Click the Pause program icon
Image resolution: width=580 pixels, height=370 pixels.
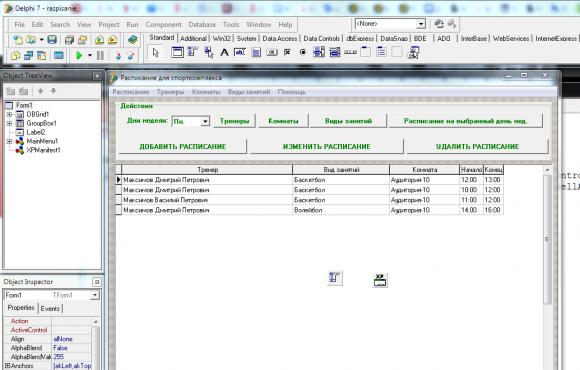coord(100,56)
